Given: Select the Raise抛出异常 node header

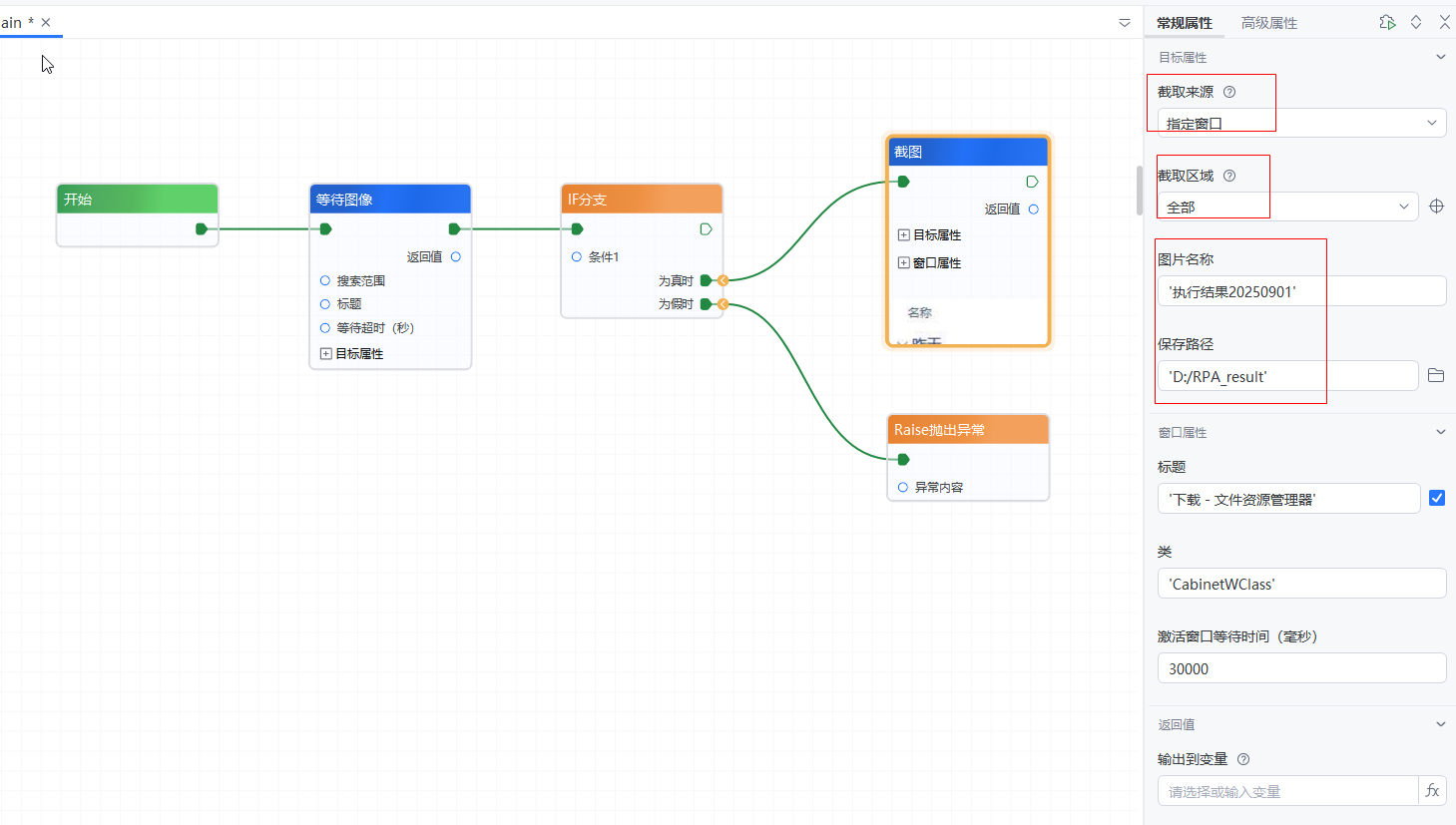Looking at the screenshot, I should (967, 429).
